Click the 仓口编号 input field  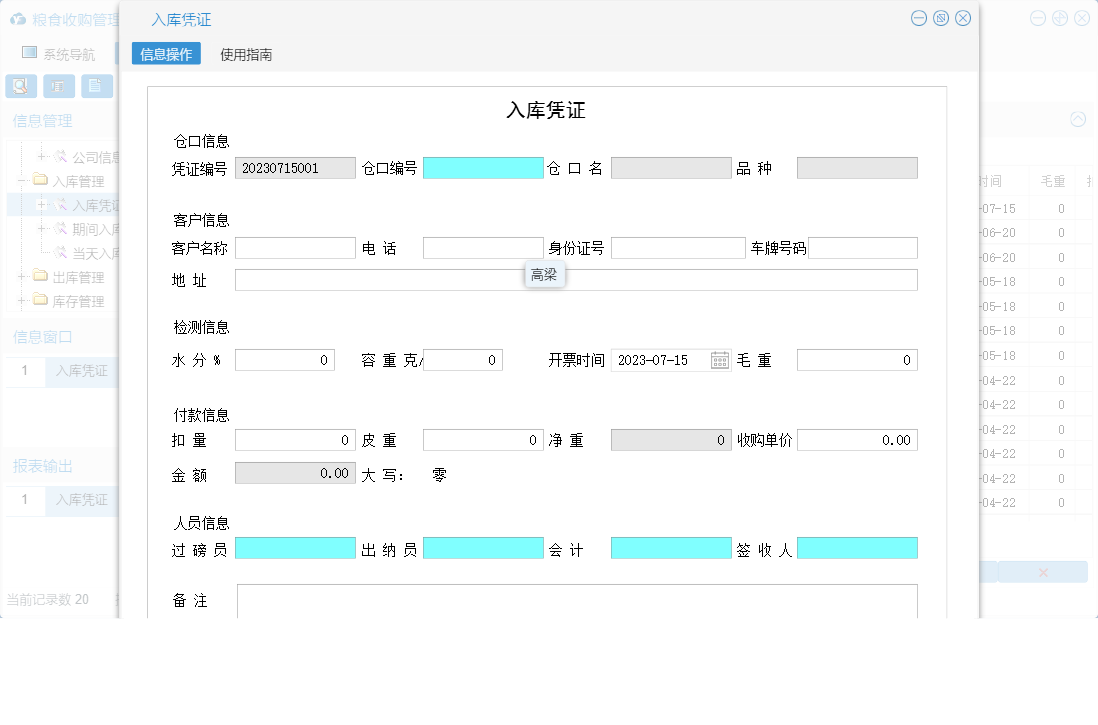[x=483, y=167]
